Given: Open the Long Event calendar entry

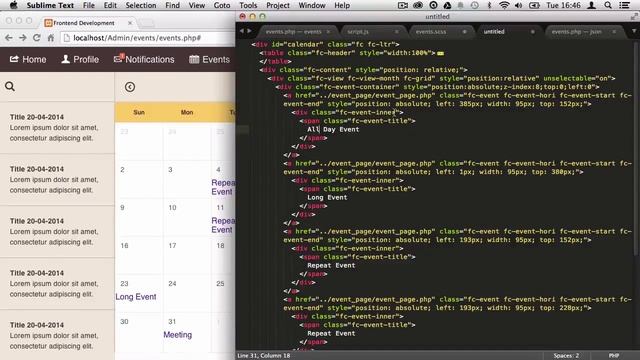Looking at the screenshot, I should 136,297.
